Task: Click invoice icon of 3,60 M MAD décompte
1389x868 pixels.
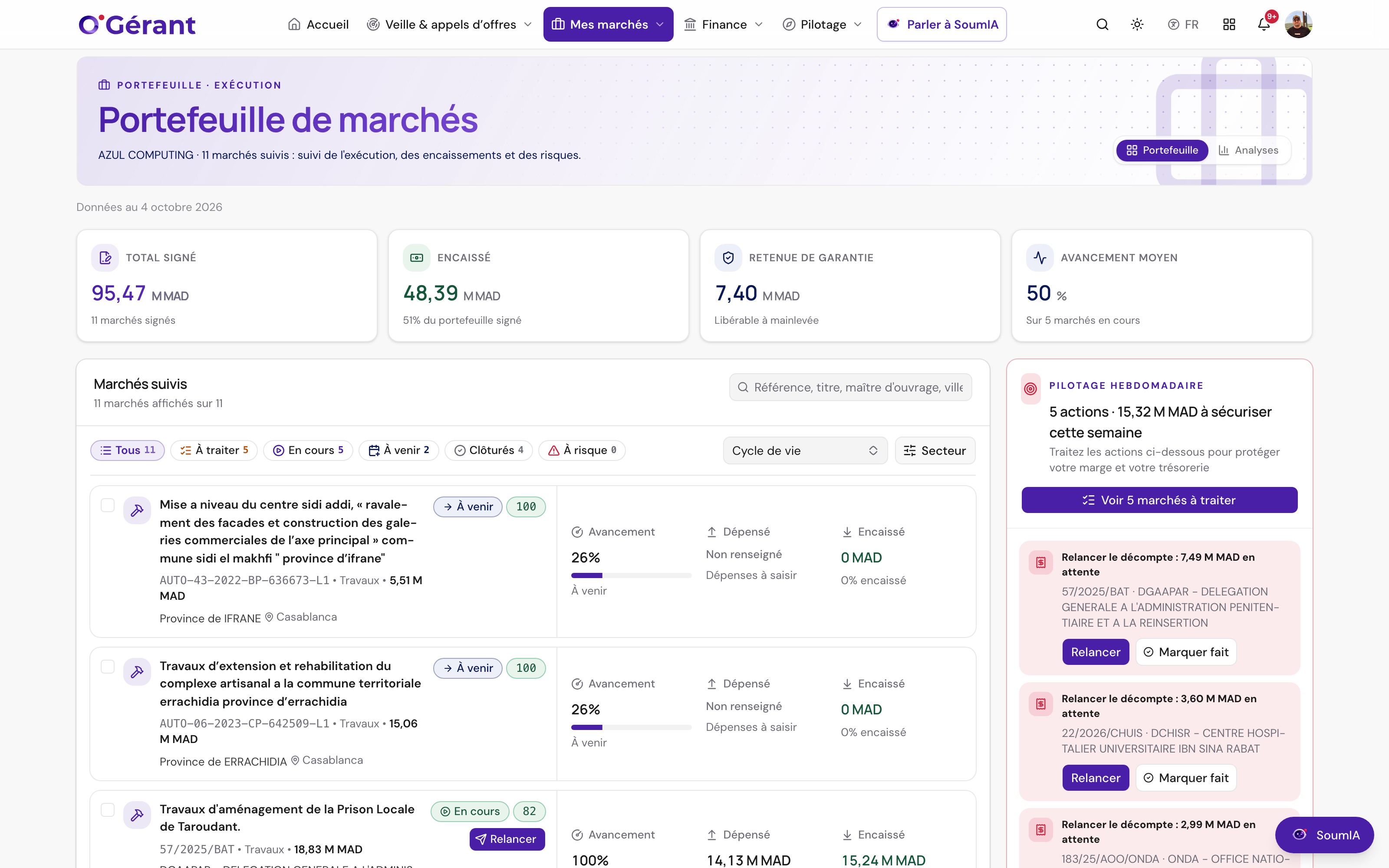Action: click(x=1041, y=704)
